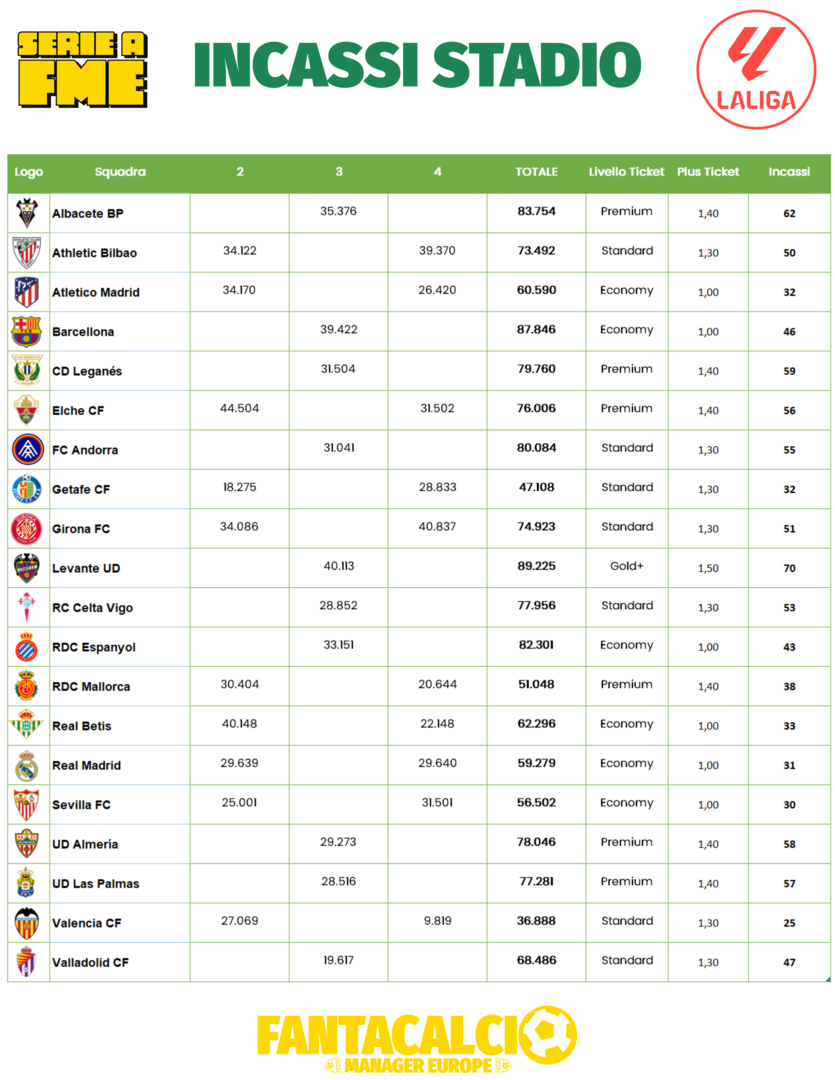Select Barcellona's total value 87.846
Image resolution: width=835 pixels, height=1080 pixels.
536,330
